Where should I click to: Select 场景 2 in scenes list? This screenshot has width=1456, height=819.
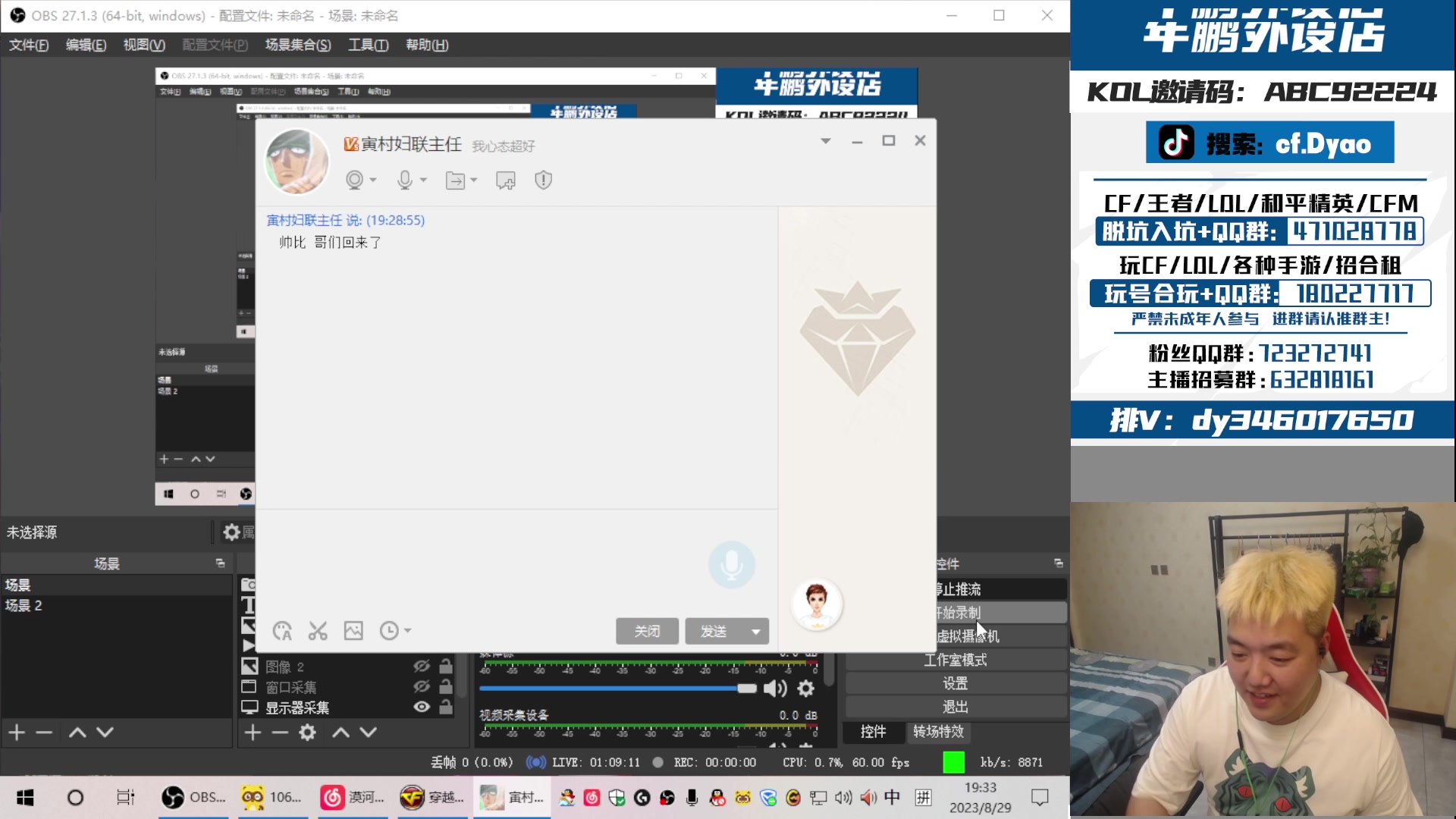[116, 605]
